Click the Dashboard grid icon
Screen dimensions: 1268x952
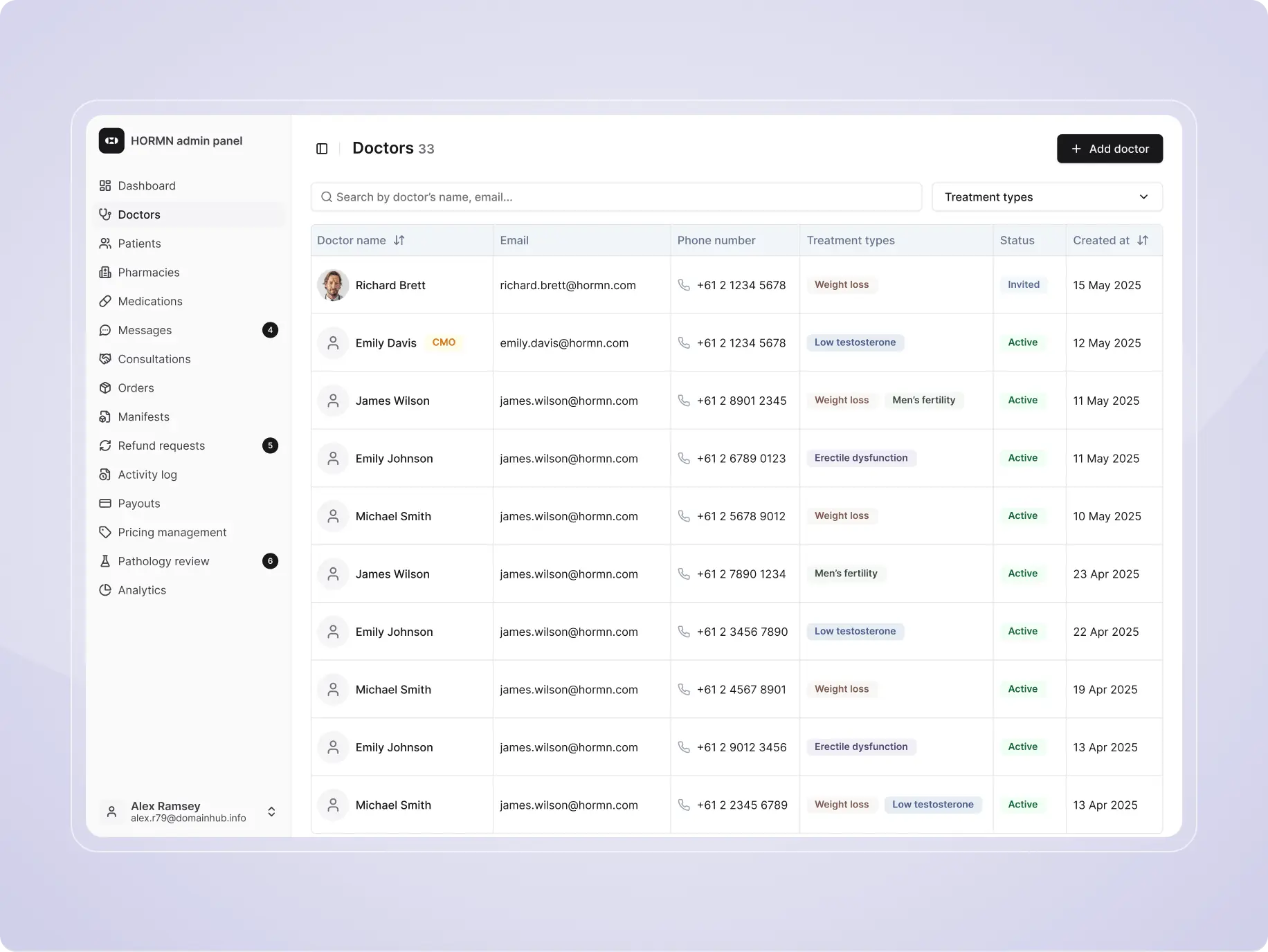tap(105, 185)
